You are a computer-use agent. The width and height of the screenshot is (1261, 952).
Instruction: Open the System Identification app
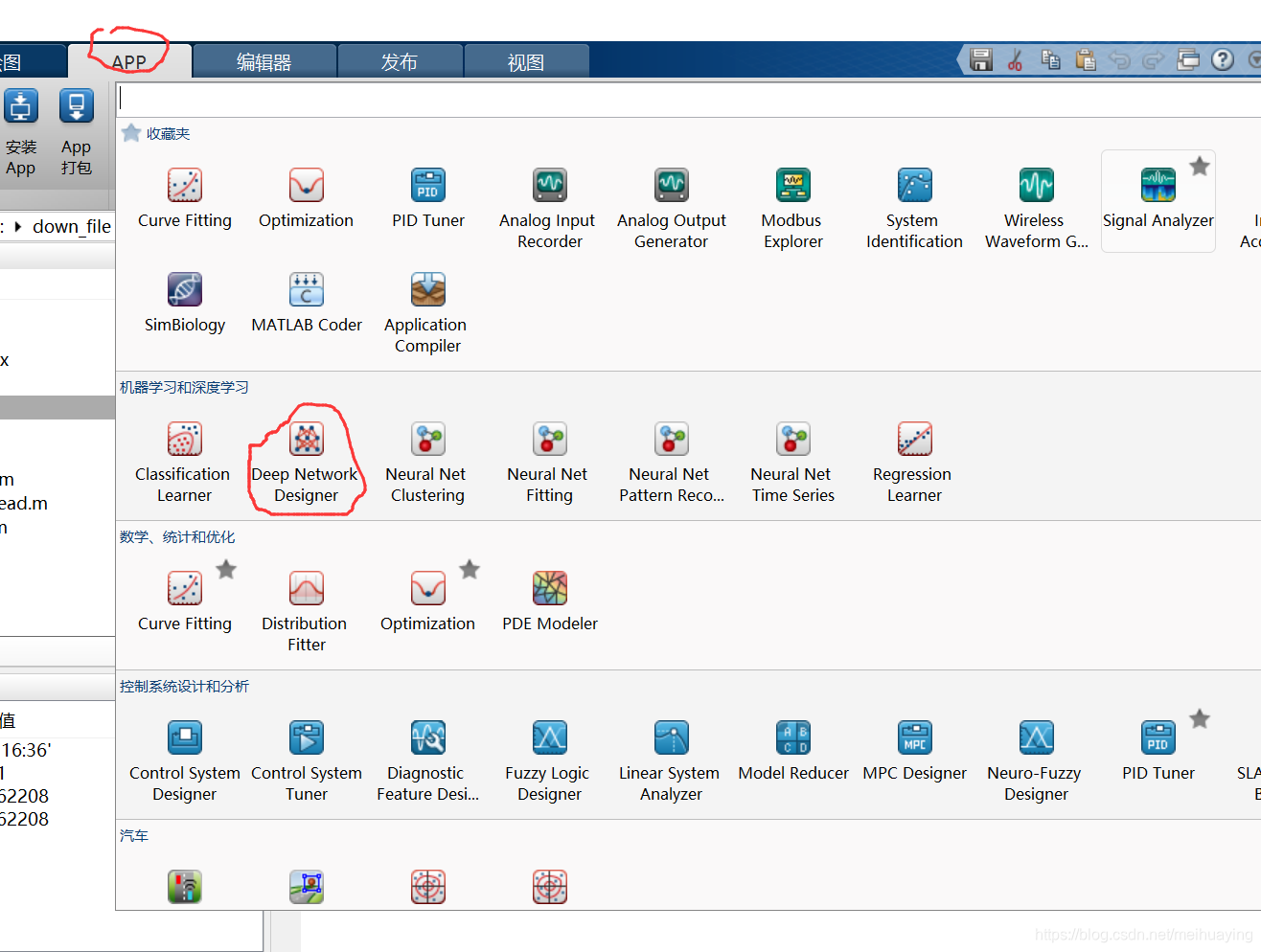pos(914,209)
